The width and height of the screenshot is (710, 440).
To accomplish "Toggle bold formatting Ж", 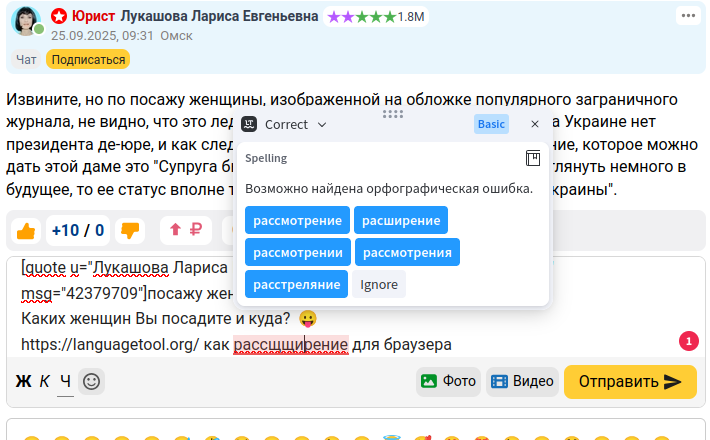I will pos(23,381).
